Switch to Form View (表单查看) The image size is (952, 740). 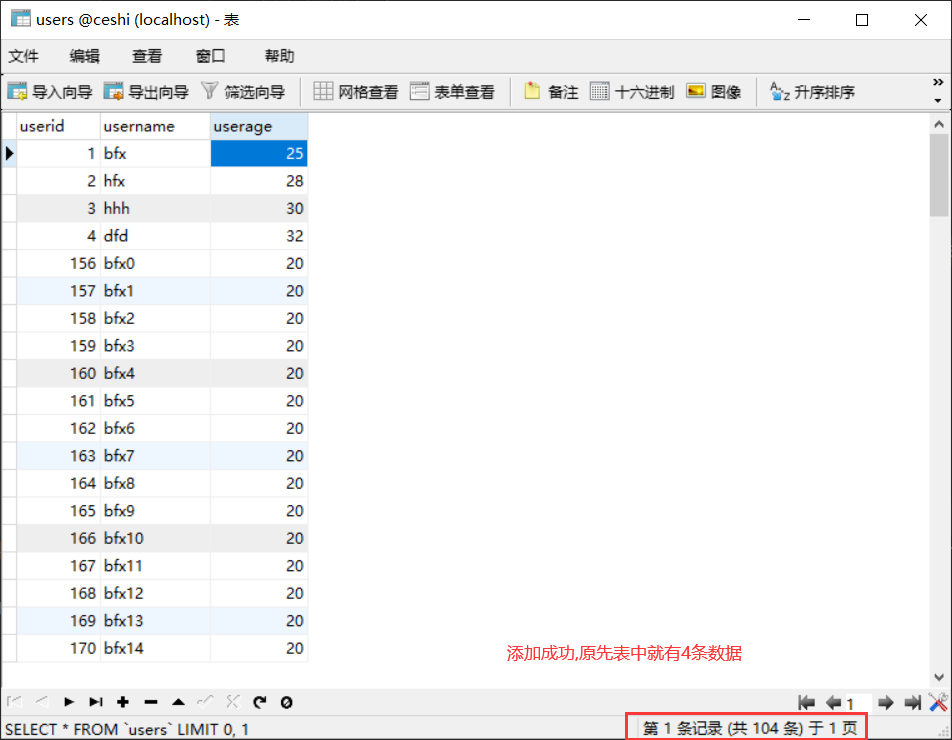[x=452, y=92]
